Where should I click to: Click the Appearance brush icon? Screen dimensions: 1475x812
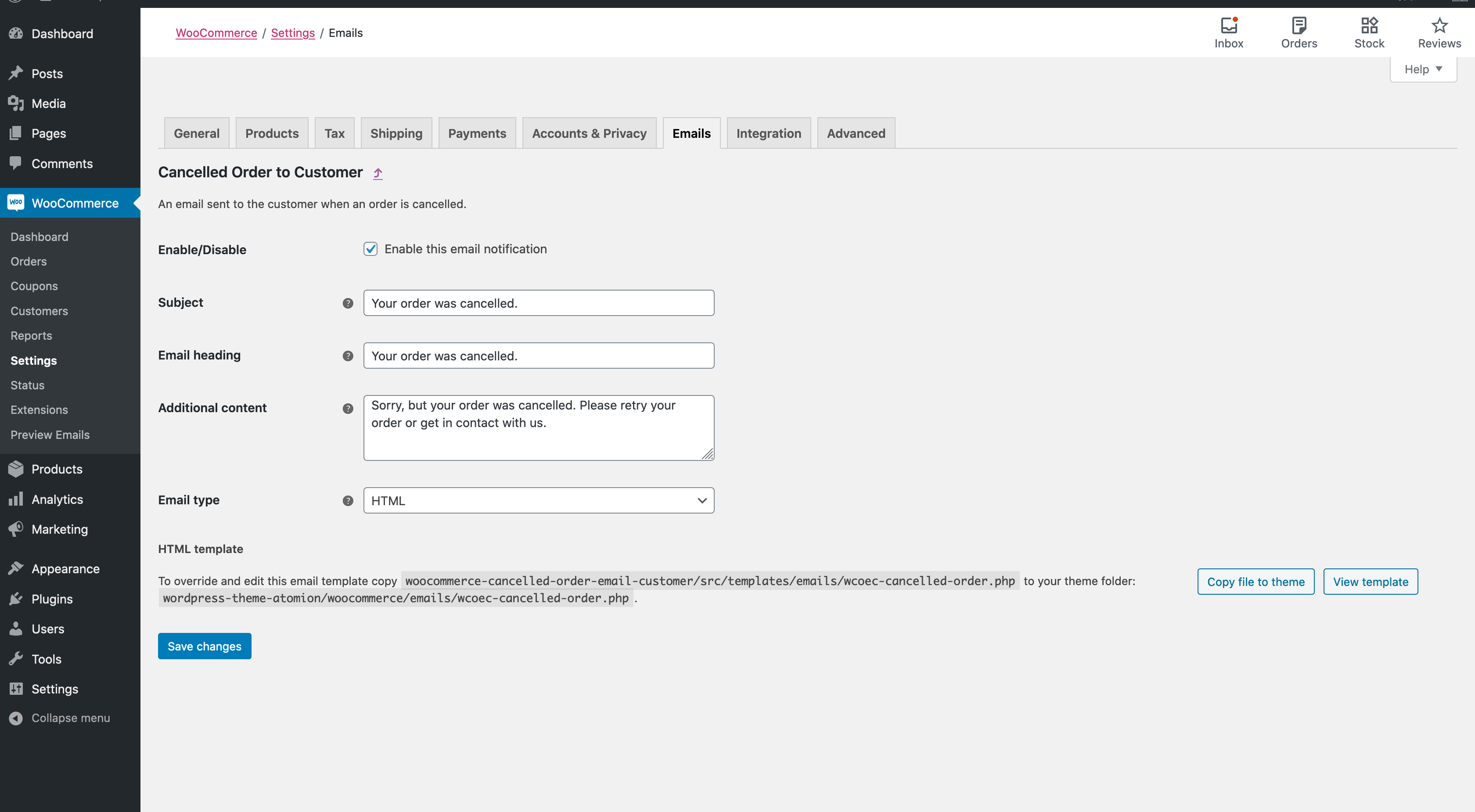16,568
